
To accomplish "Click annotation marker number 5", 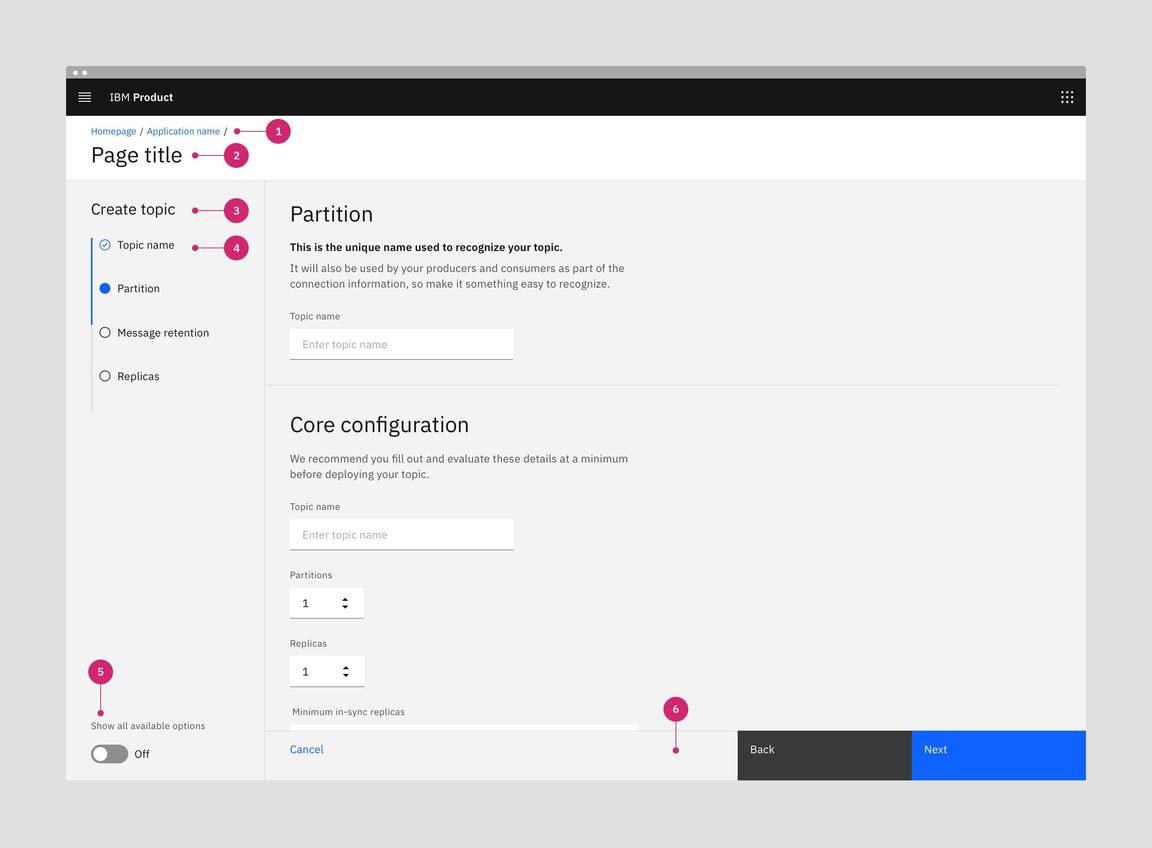I will (x=100, y=672).
